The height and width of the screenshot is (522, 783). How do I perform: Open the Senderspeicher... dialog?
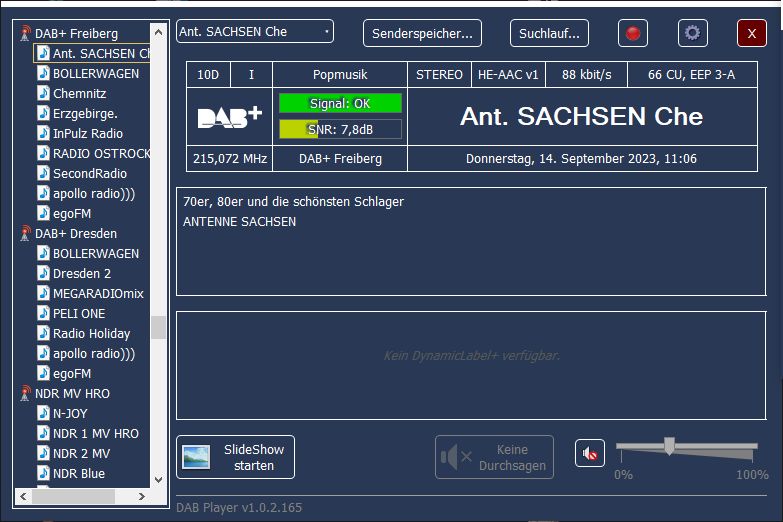422,33
